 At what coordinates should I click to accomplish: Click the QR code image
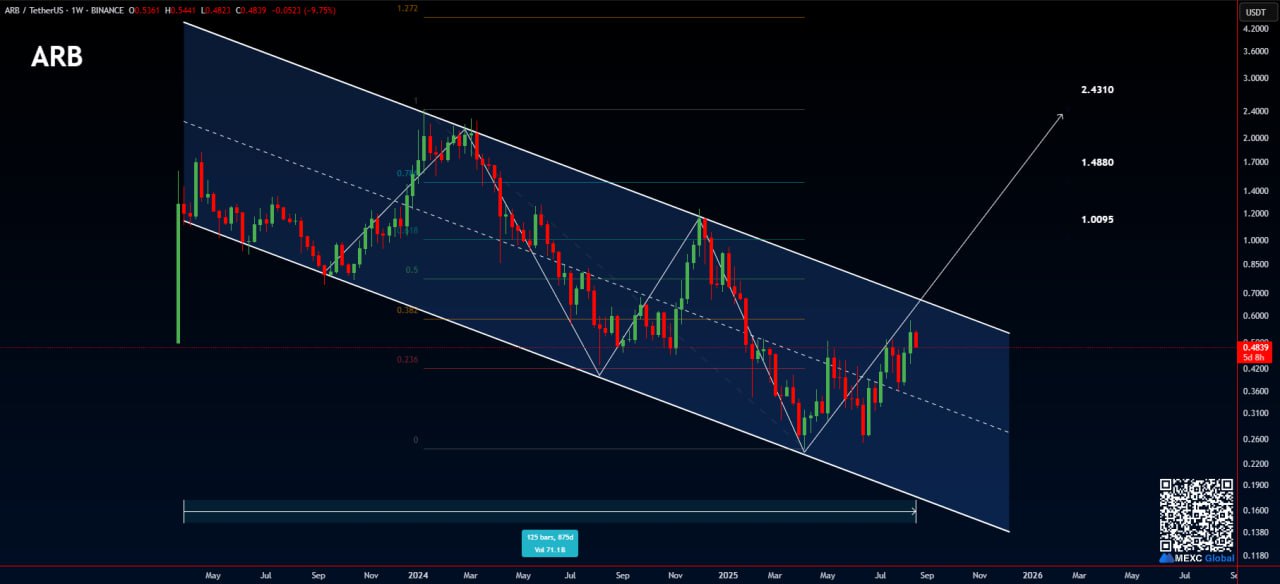[1196, 514]
